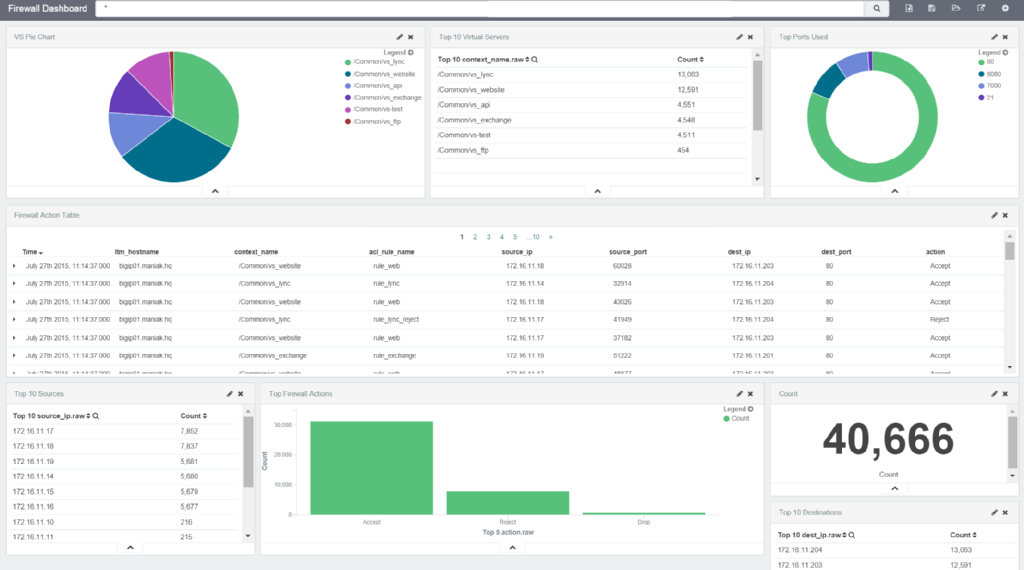Screen dimensions: 1024x570
Task: Remove the Top Firewall Actions panel
Action: 750,394
